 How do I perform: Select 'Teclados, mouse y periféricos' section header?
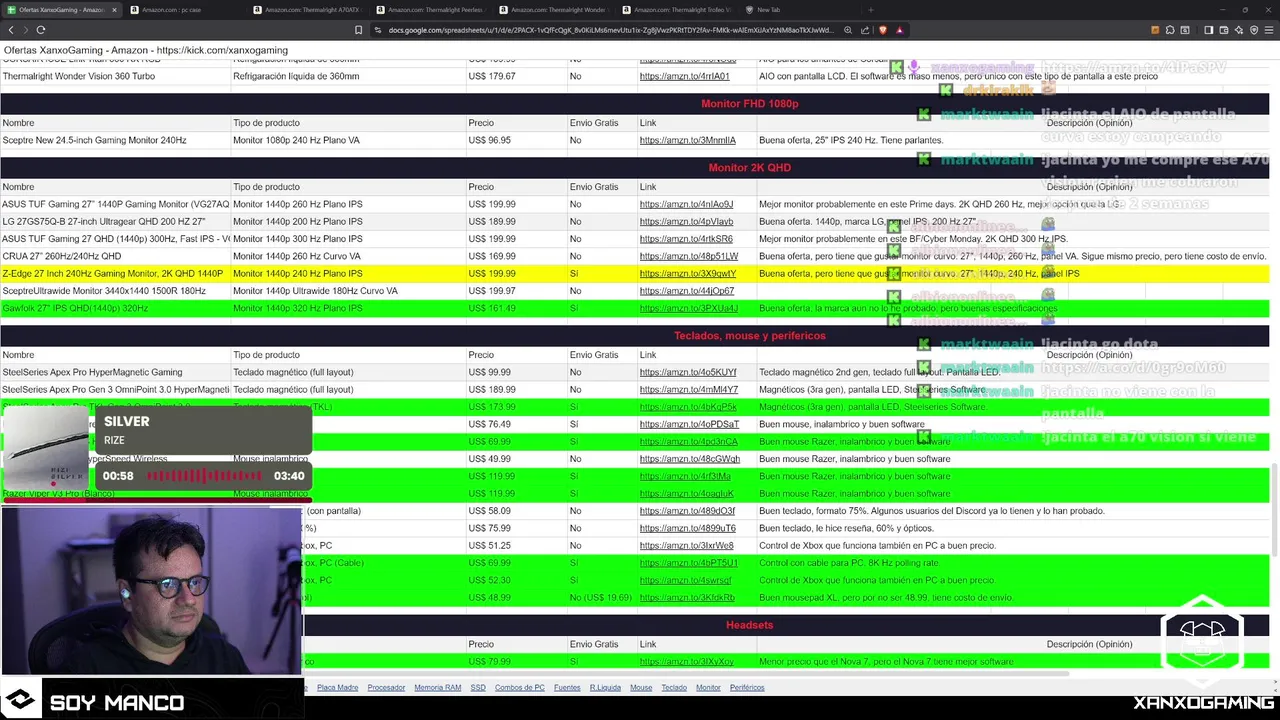(749, 336)
